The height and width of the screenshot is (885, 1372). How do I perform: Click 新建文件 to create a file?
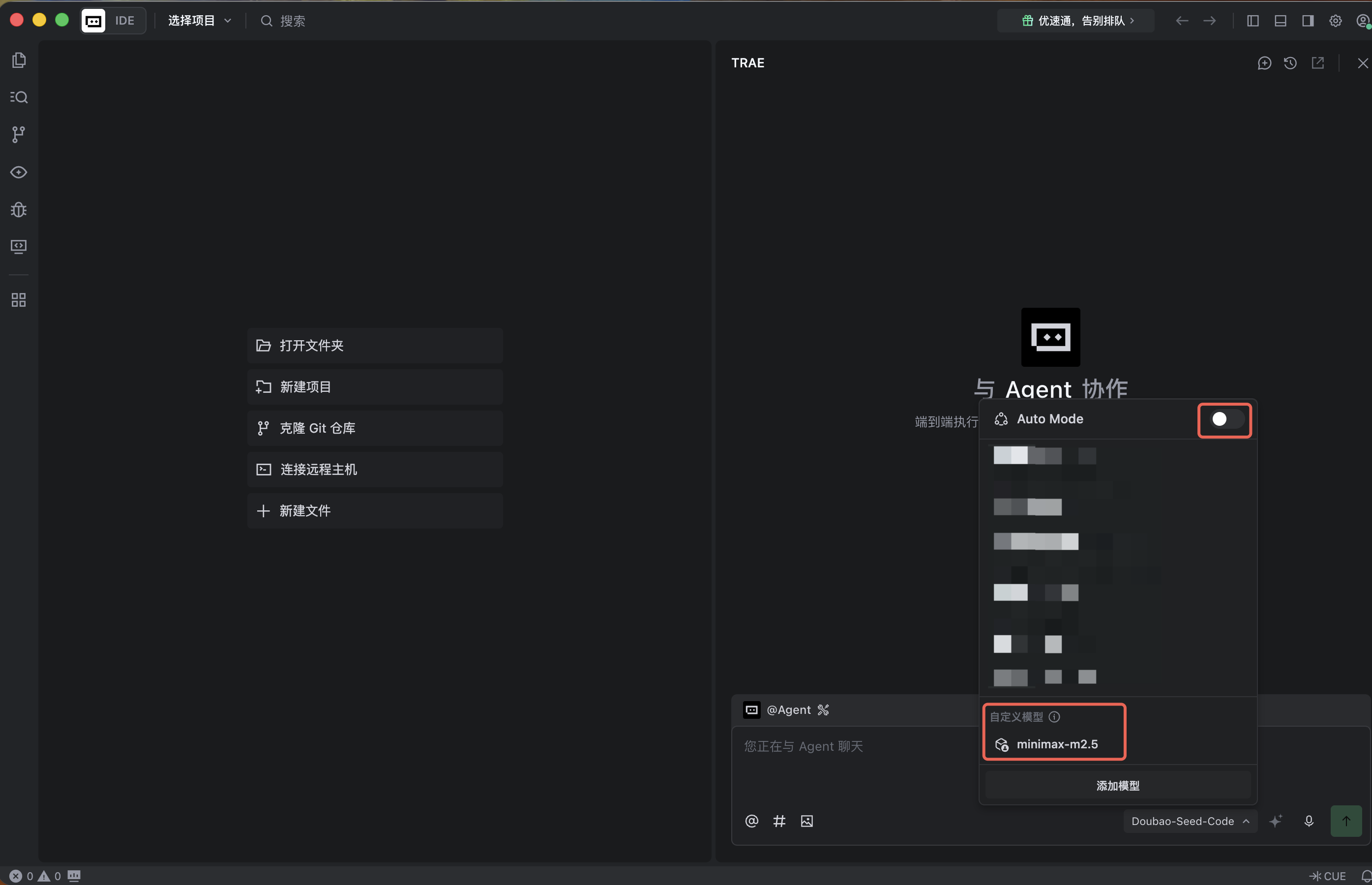[375, 511]
